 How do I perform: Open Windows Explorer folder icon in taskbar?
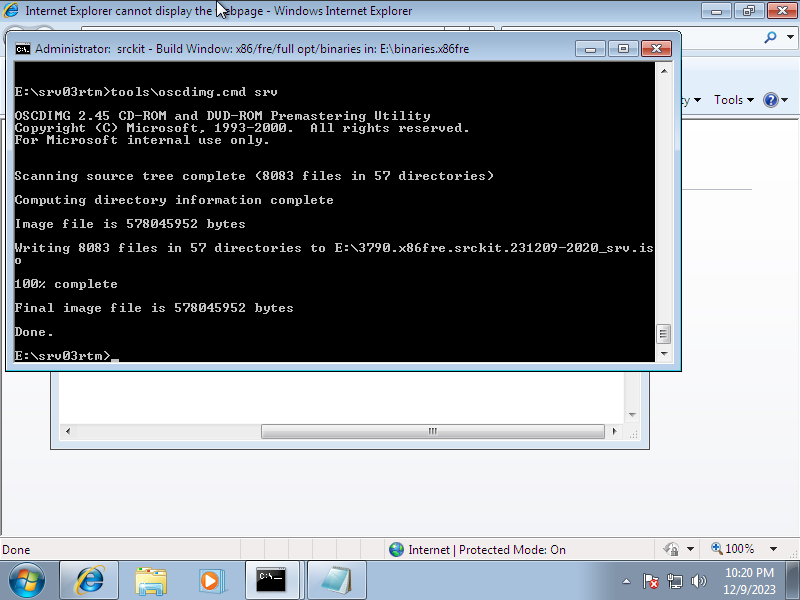tap(151, 581)
